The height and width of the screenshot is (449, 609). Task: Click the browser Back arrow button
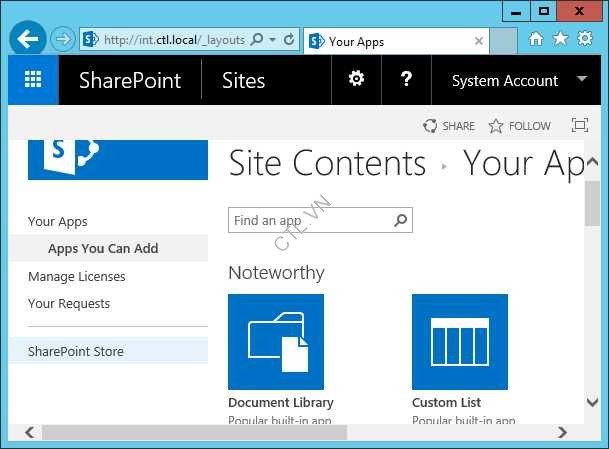tap(27, 40)
